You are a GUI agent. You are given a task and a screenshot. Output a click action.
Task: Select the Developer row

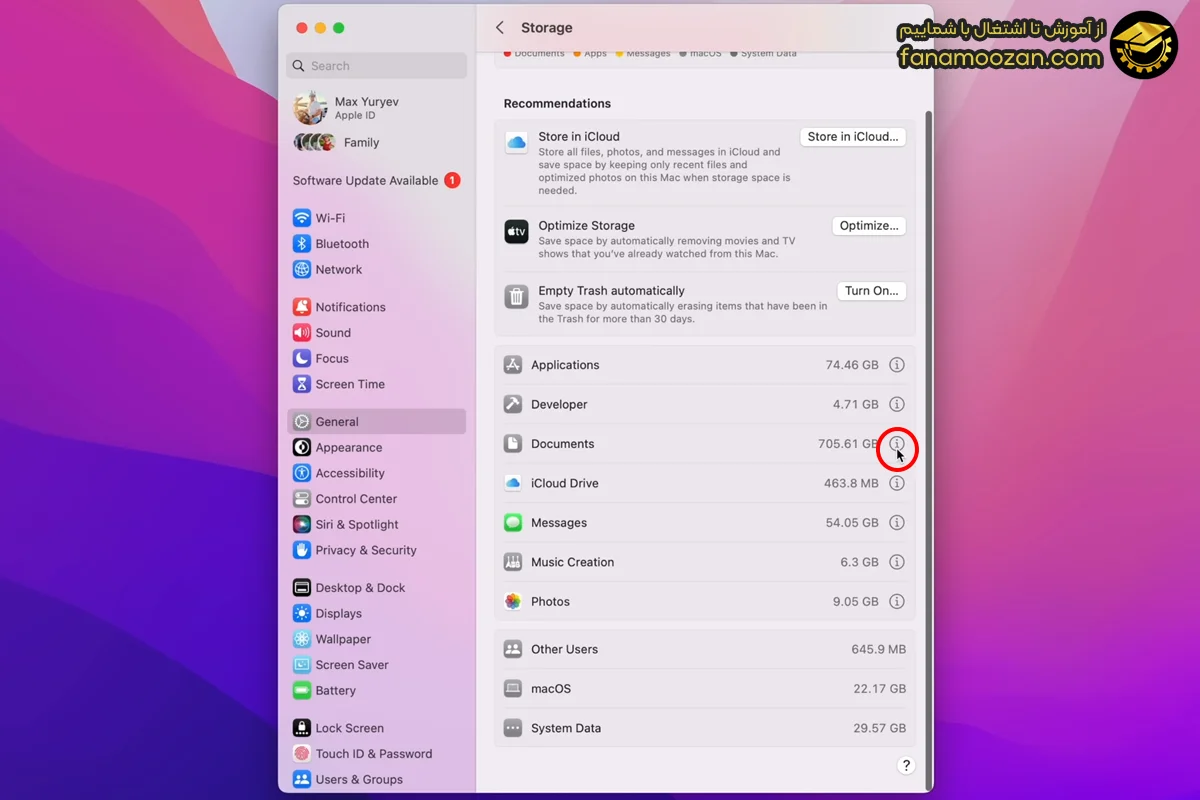(x=704, y=405)
